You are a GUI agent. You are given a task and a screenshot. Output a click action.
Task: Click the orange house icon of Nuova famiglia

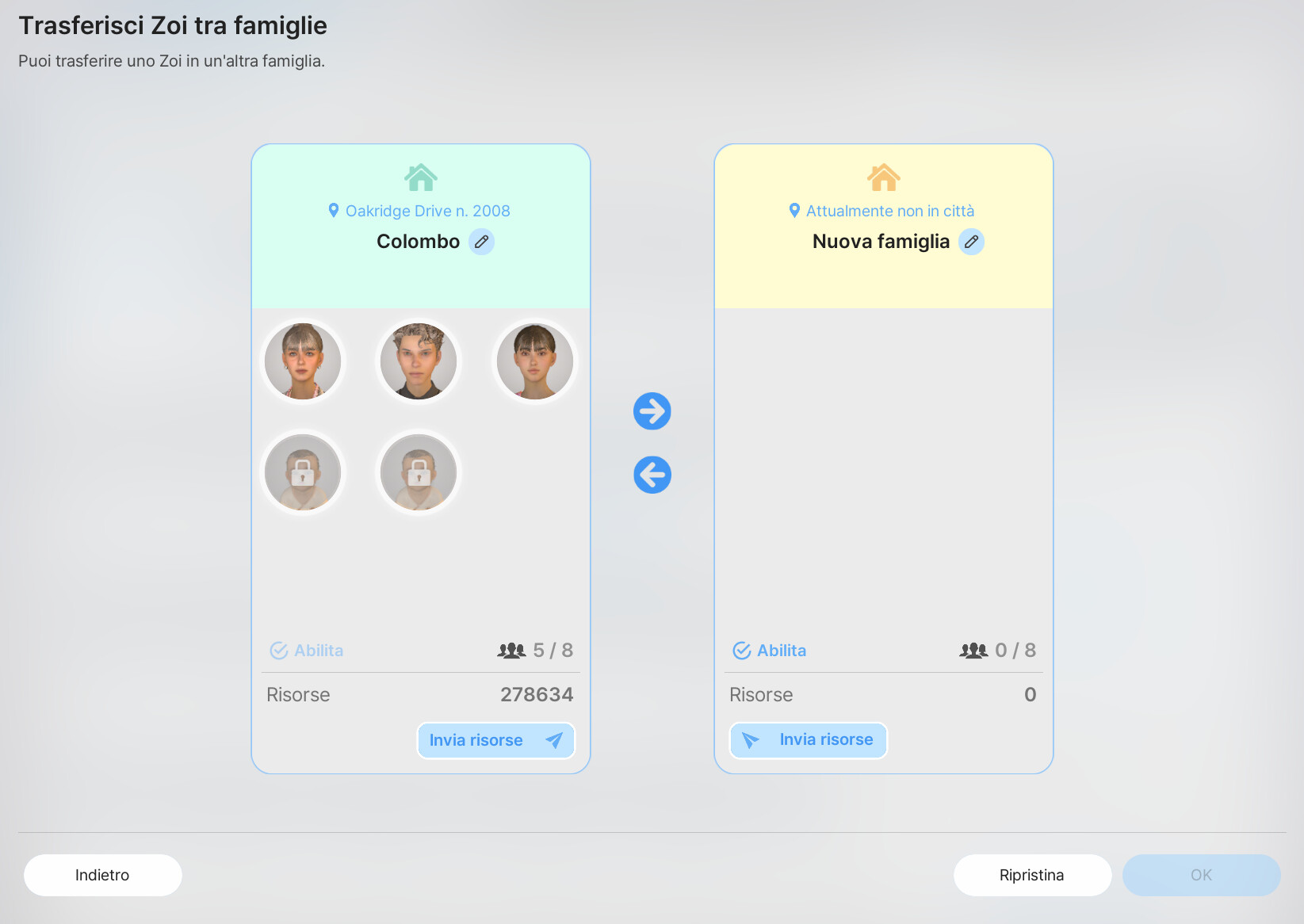coord(884,178)
